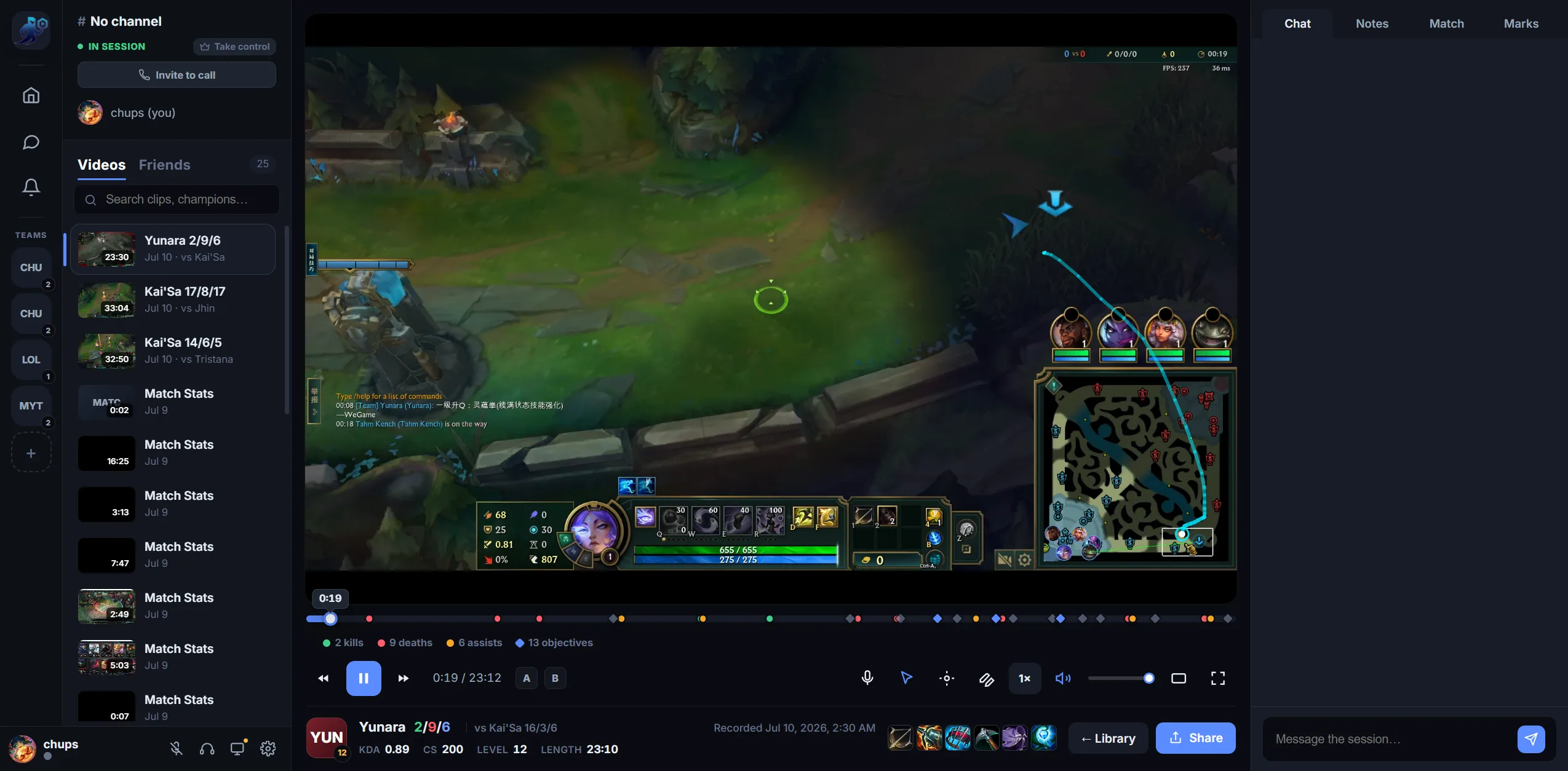Click the timeline scrubber handle

(x=330, y=619)
